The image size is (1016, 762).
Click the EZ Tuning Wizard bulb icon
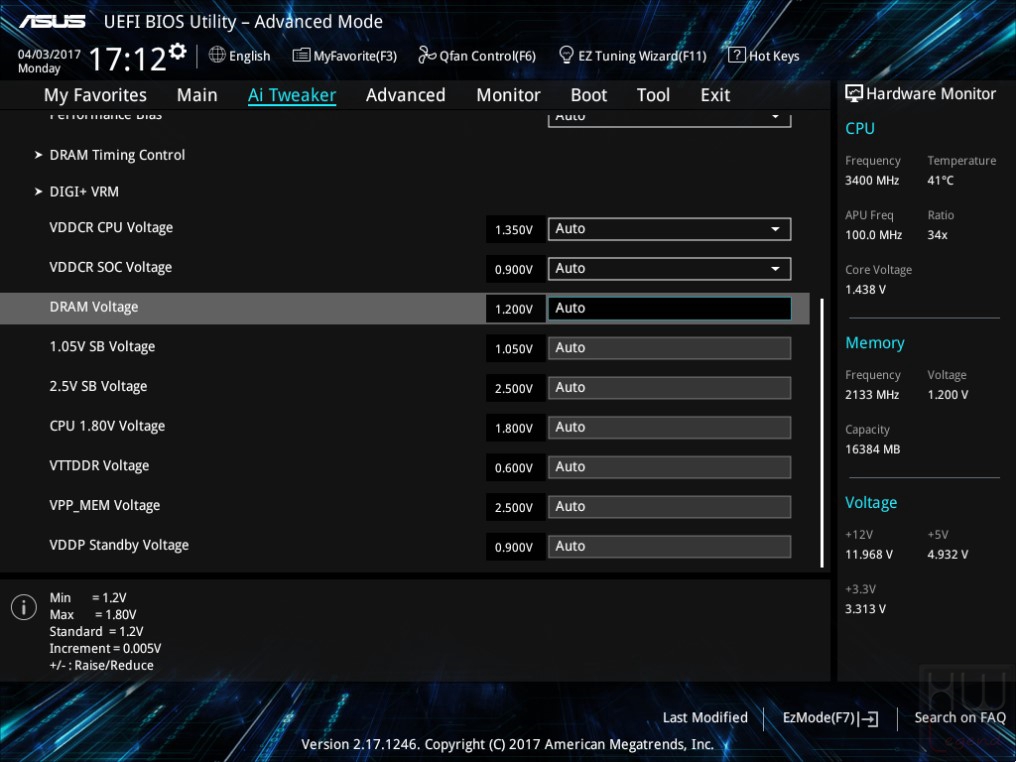pyautogui.click(x=566, y=55)
